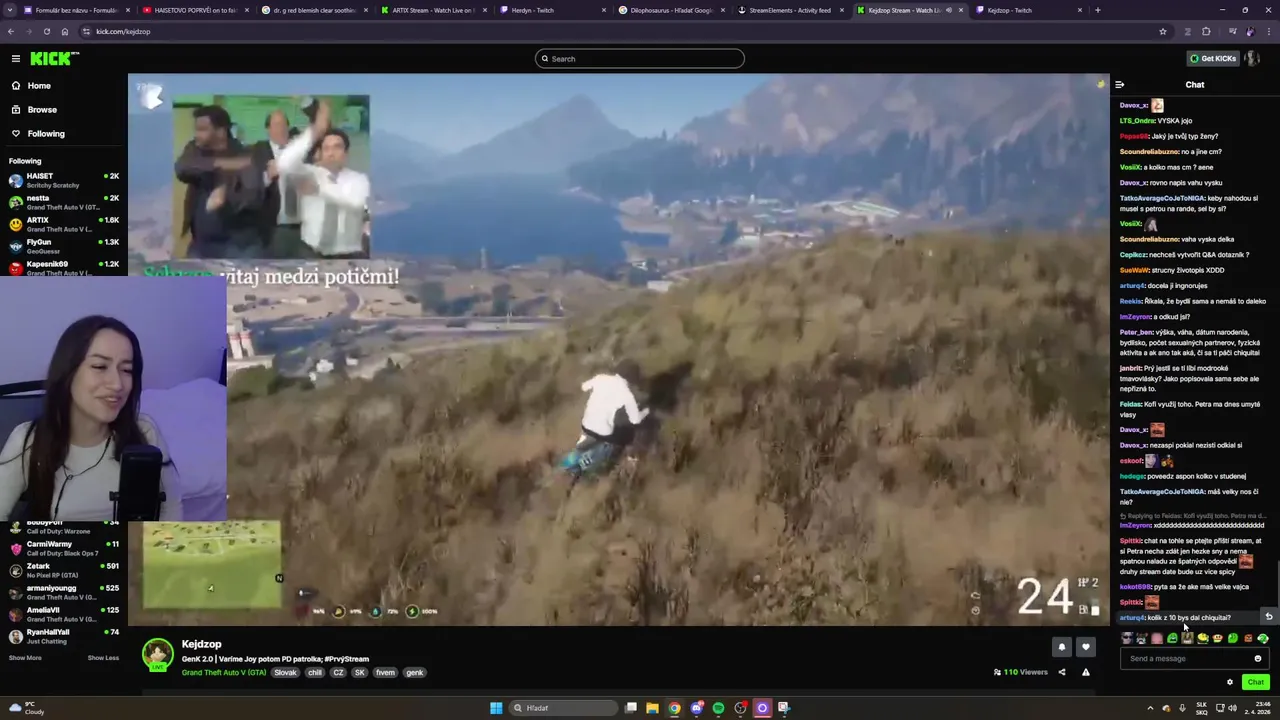
Task: Open weather widget showing Cloudy
Action: 27,708
